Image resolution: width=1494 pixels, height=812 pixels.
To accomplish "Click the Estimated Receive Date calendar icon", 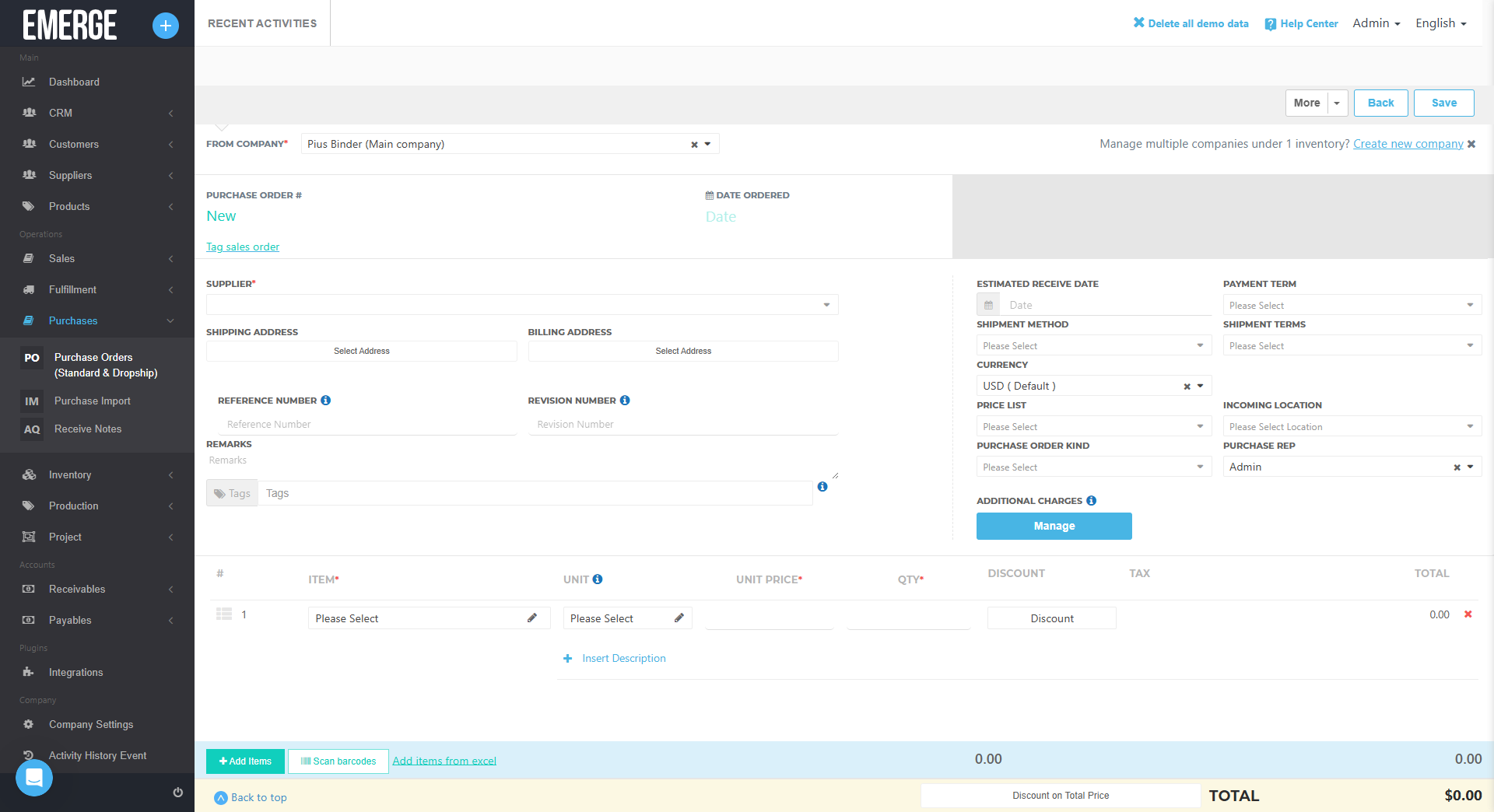I will tap(988, 306).
